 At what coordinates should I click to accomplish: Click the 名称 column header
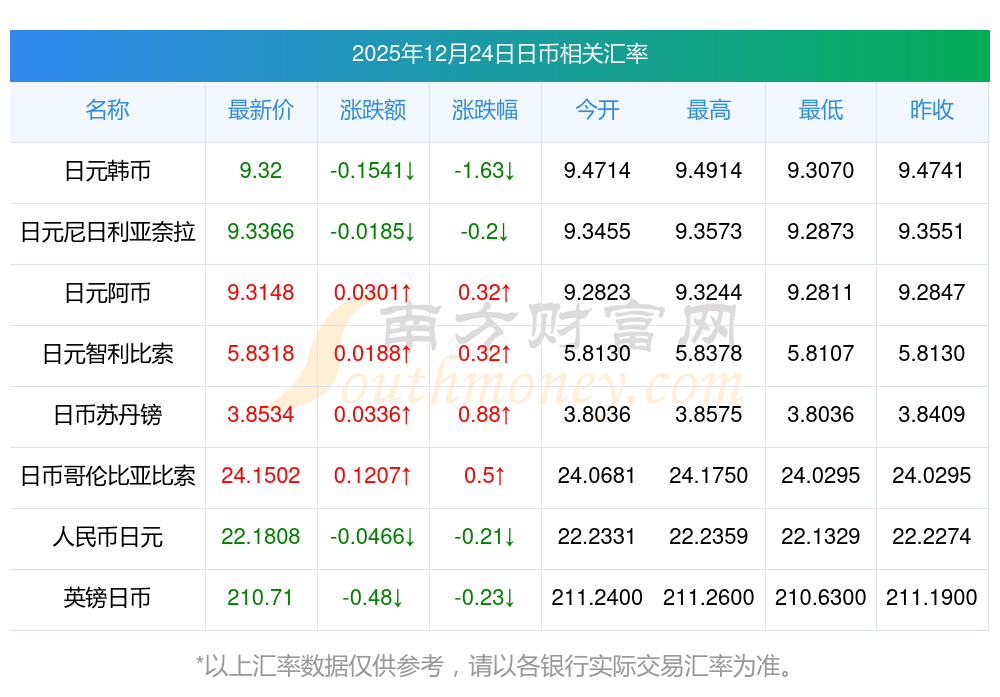107,110
